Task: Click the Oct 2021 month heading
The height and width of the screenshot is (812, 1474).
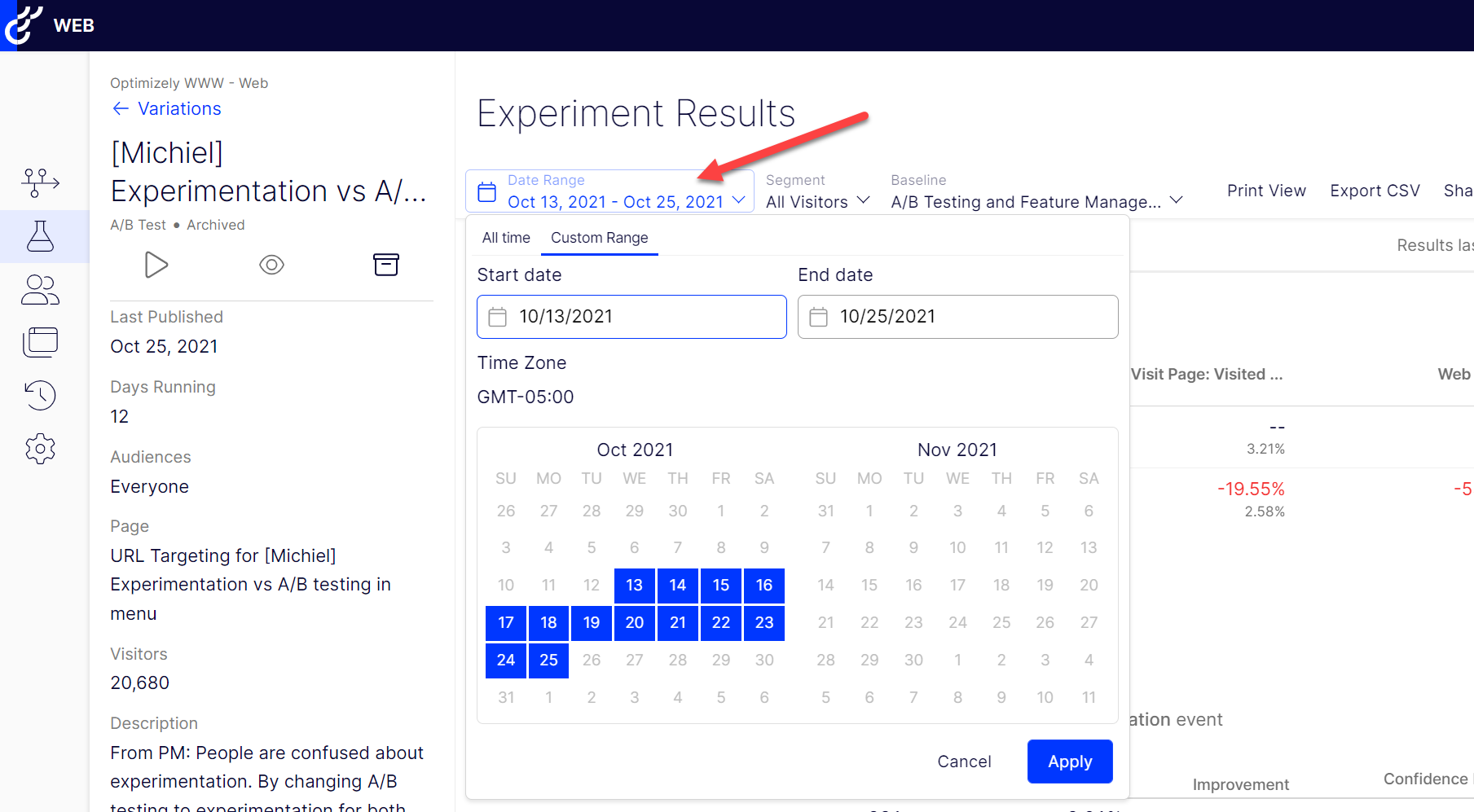Action: tap(635, 450)
